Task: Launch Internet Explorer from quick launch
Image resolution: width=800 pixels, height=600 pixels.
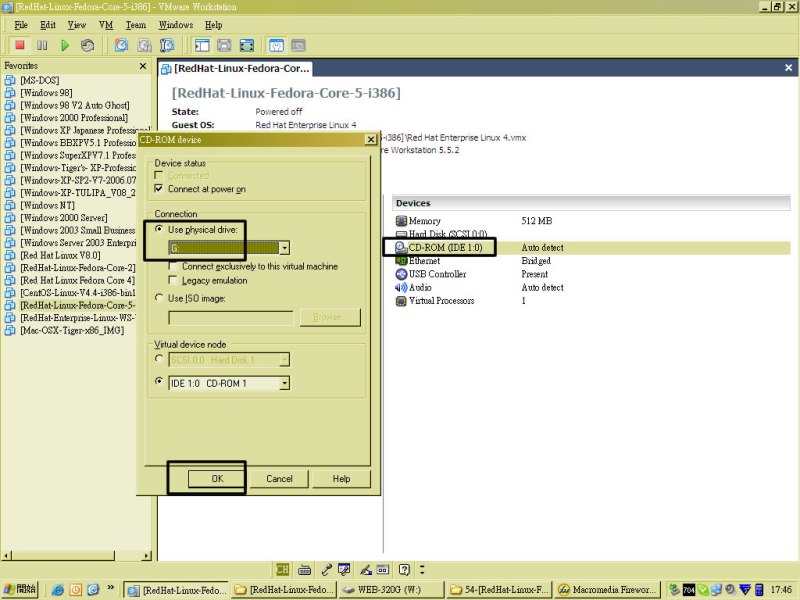Action: point(58,590)
